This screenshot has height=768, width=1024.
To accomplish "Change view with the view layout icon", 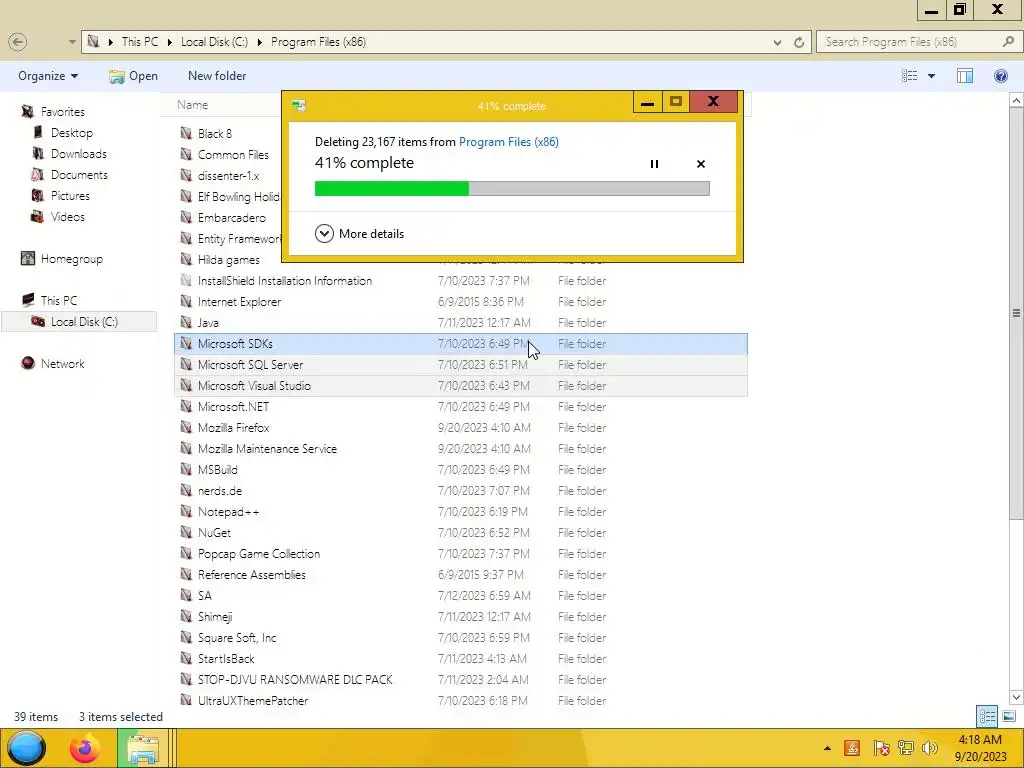I will pos(910,76).
